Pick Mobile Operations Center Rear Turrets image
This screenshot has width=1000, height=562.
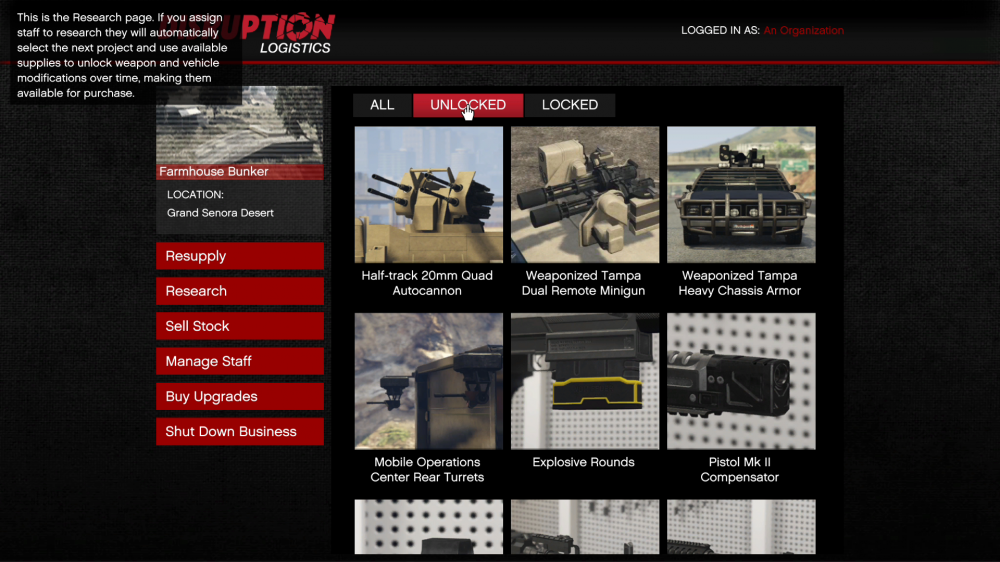(x=429, y=381)
